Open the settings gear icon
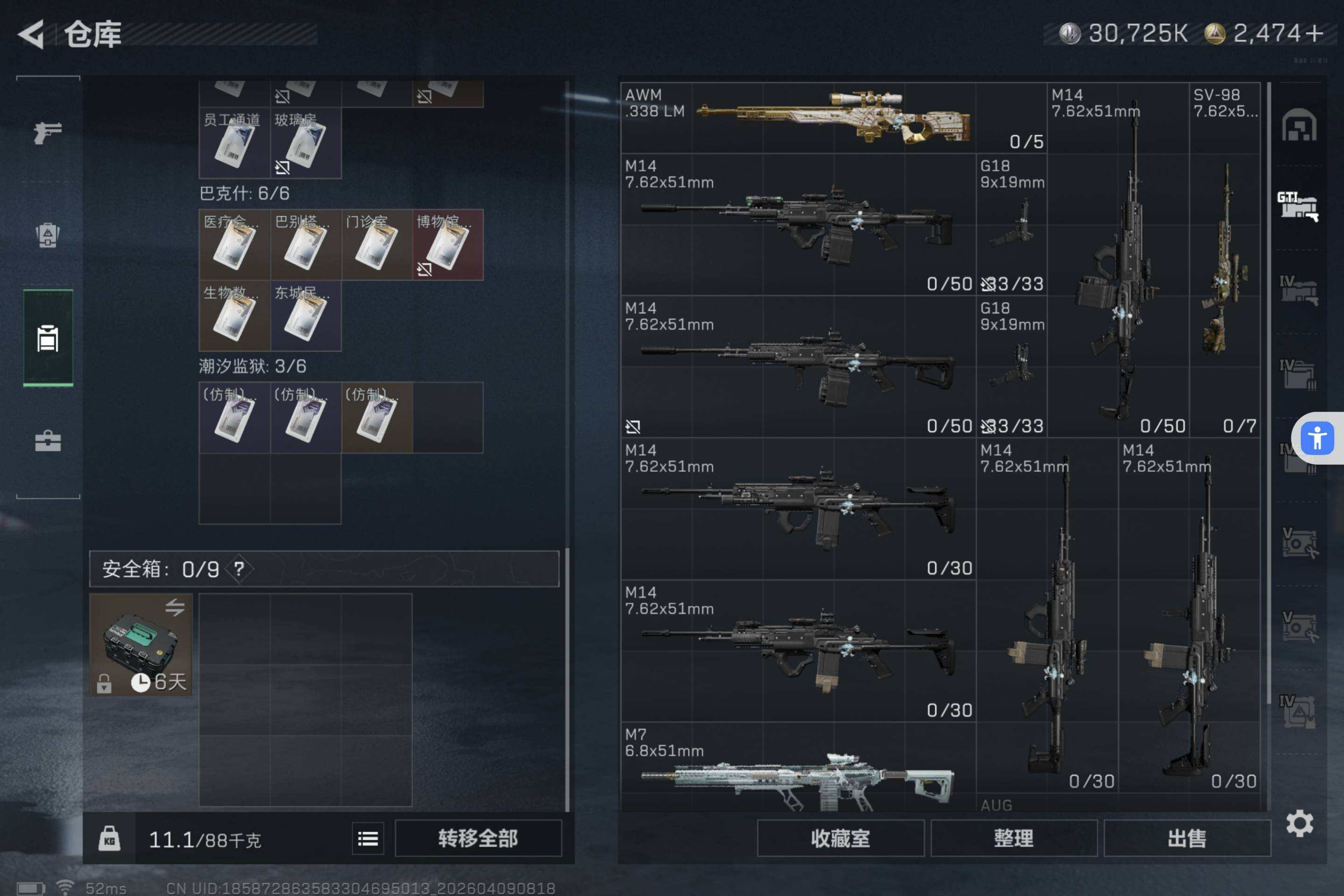 pos(1299,823)
